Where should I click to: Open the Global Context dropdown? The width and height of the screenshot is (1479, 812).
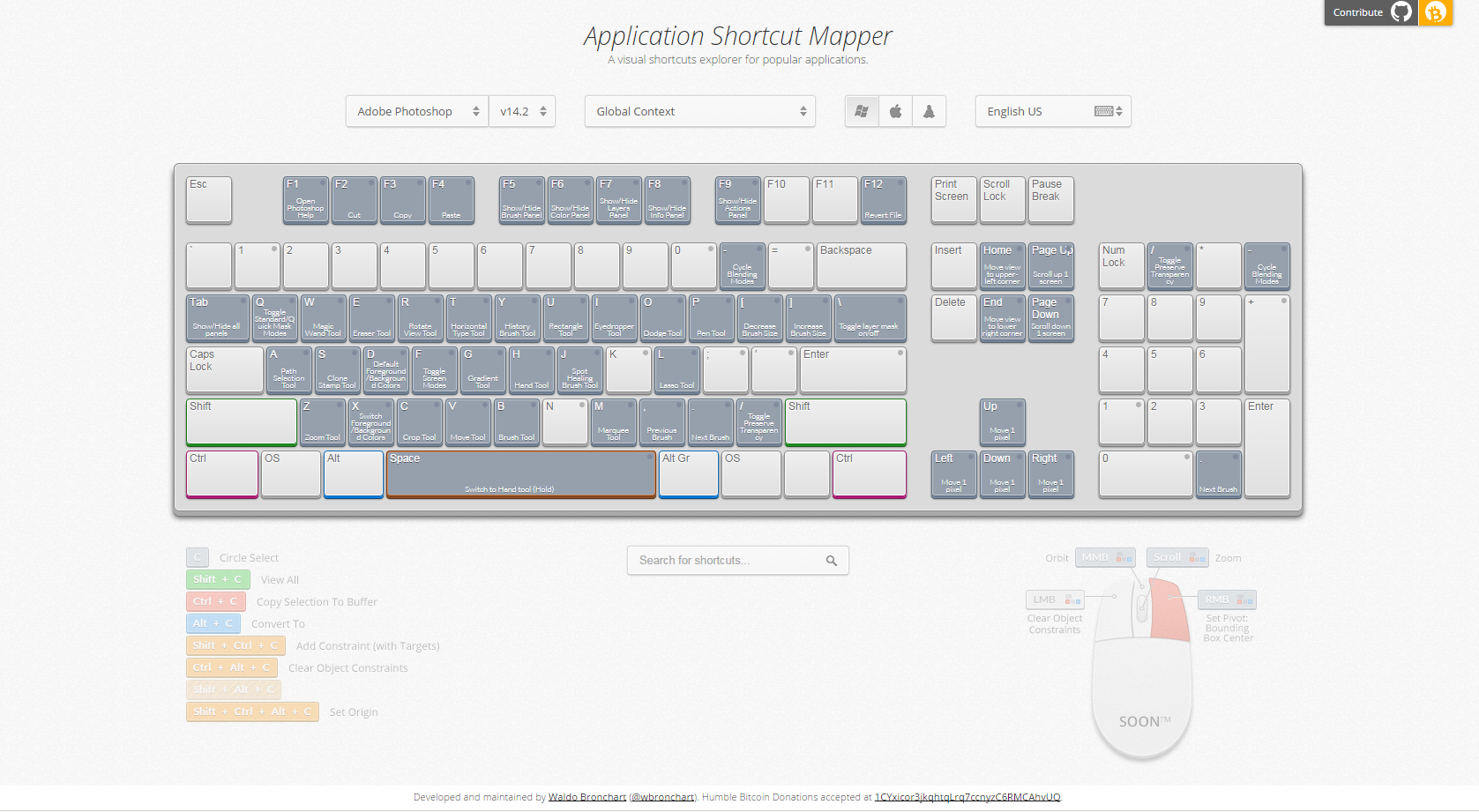[x=700, y=111]
